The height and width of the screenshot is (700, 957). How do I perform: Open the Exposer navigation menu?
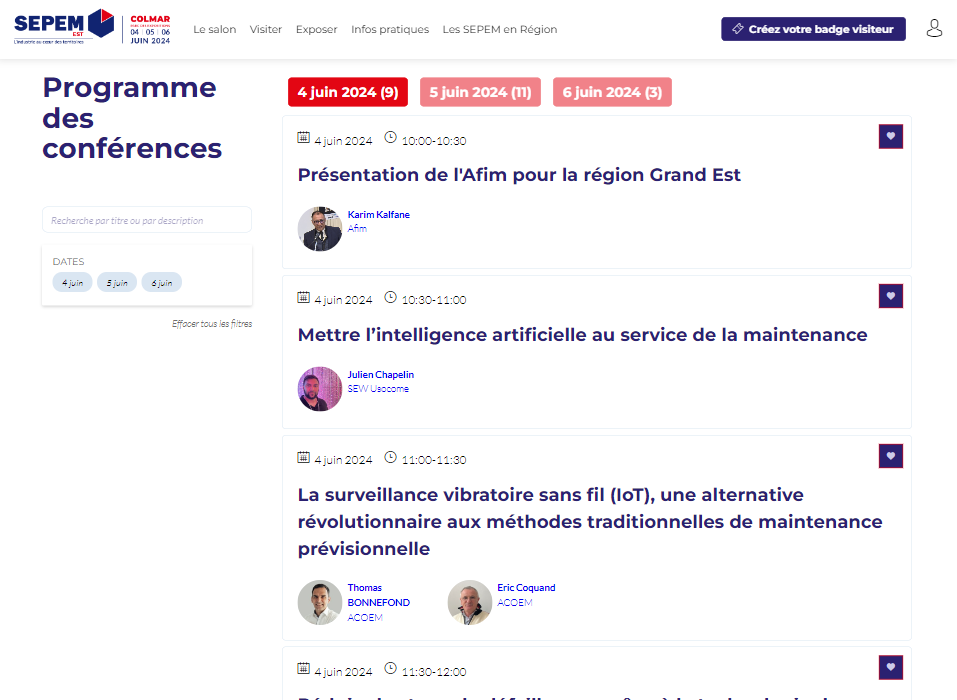coord(316,30)
